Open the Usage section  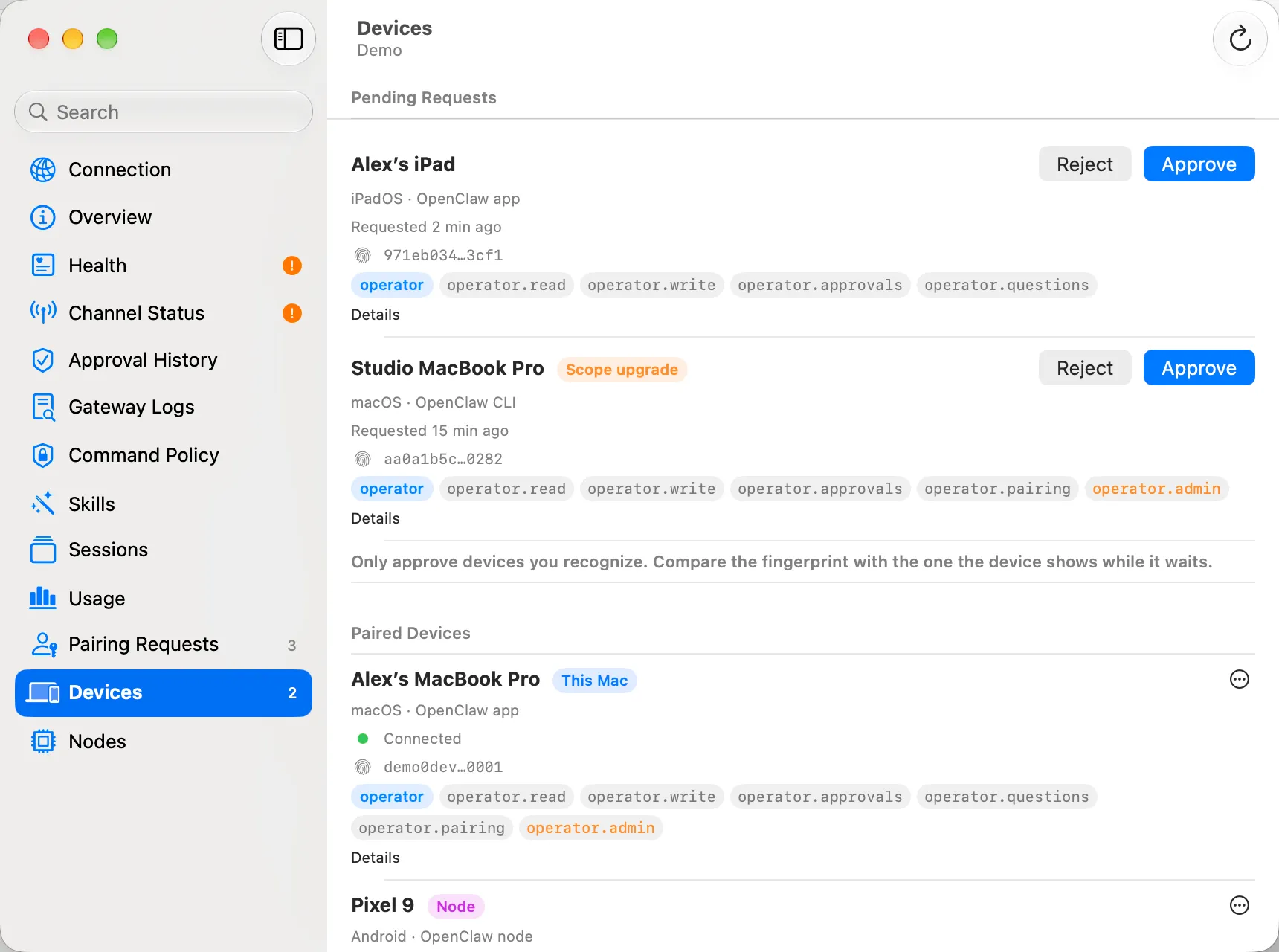[x=164, y=598]
